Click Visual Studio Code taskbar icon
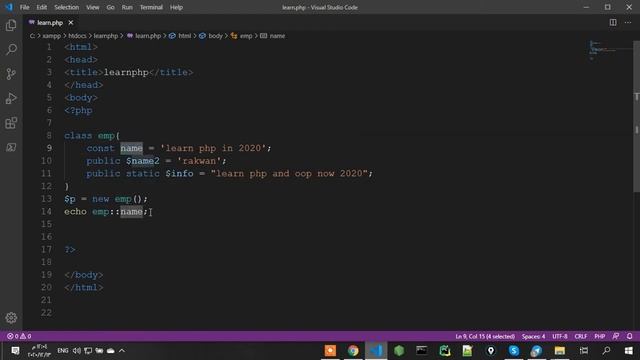Image resolution: width=640 pixels, height=360 pixels. pos(376,351)
